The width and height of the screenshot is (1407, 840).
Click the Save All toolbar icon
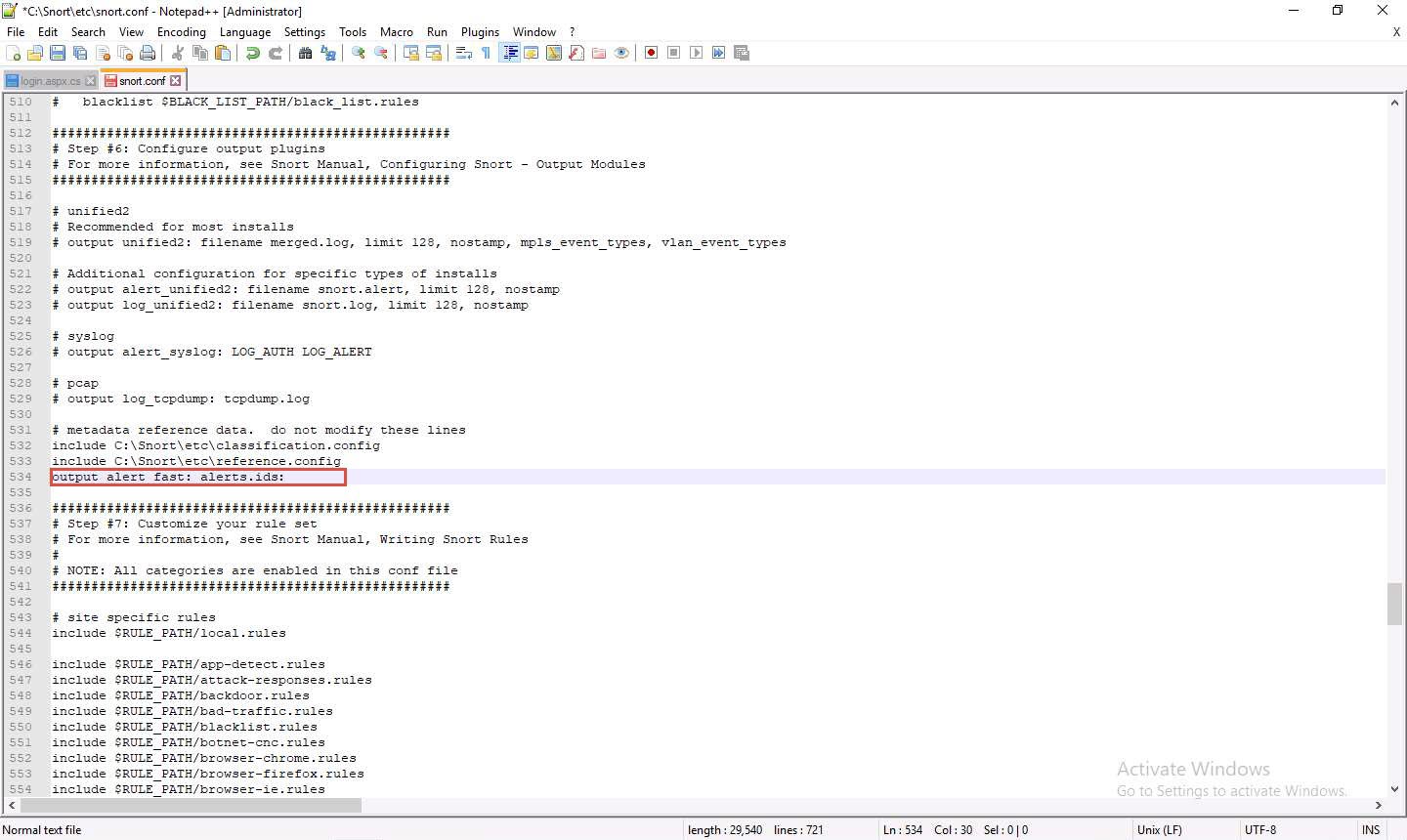(80, 53)
